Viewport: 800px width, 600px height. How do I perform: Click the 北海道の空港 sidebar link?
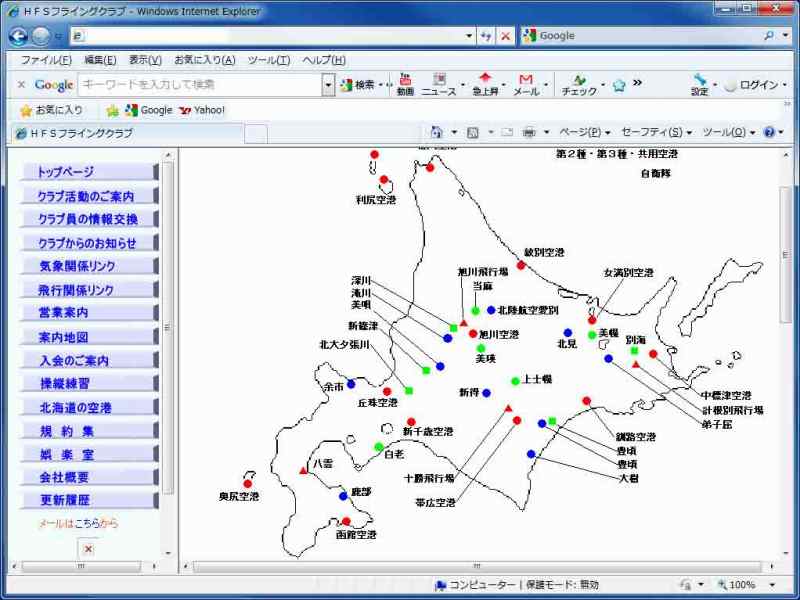tap(76, 408)
